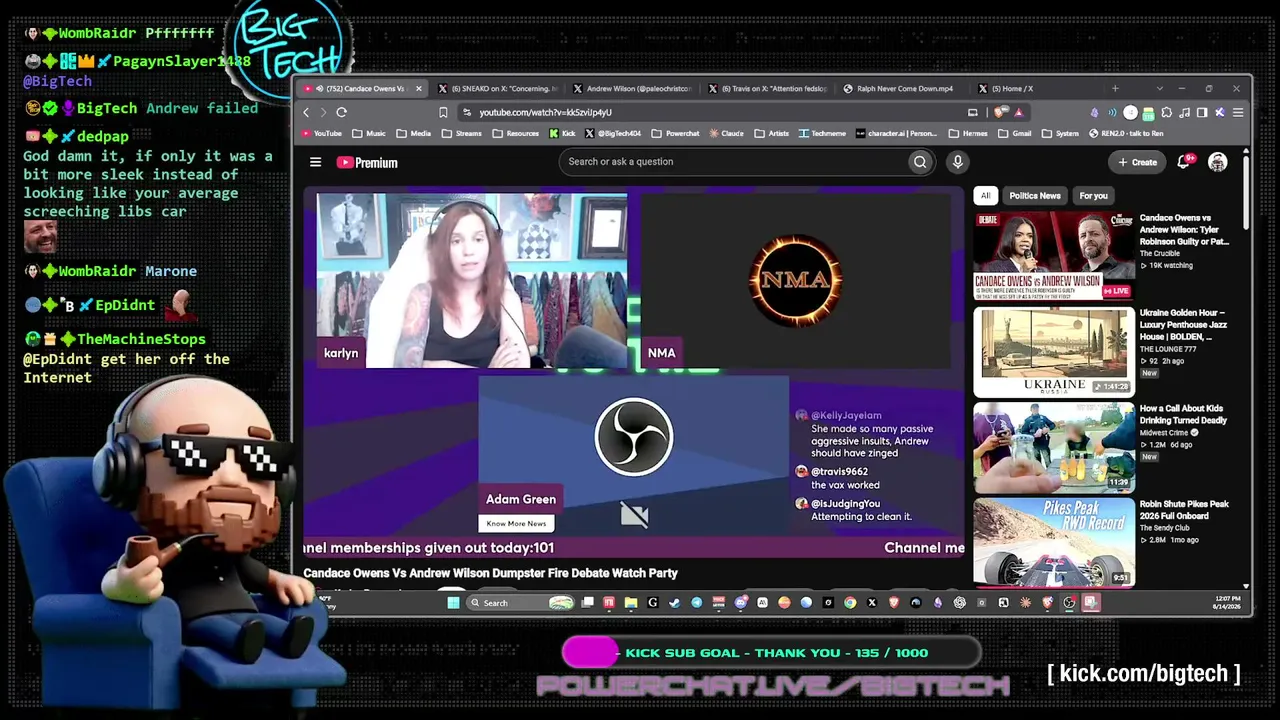Screen dimensions: 1280x720
Task: Open the browser main menu
Action: [1238, 113]
